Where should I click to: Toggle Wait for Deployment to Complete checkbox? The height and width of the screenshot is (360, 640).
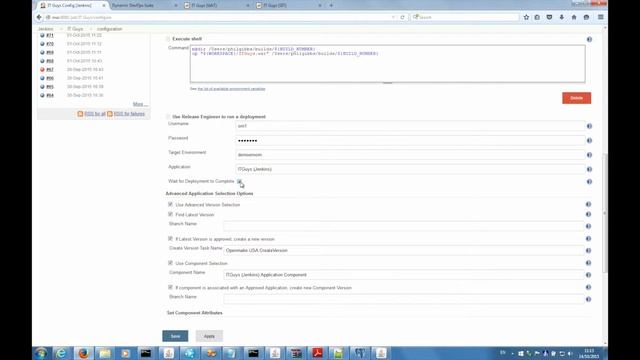pos(239,181)
